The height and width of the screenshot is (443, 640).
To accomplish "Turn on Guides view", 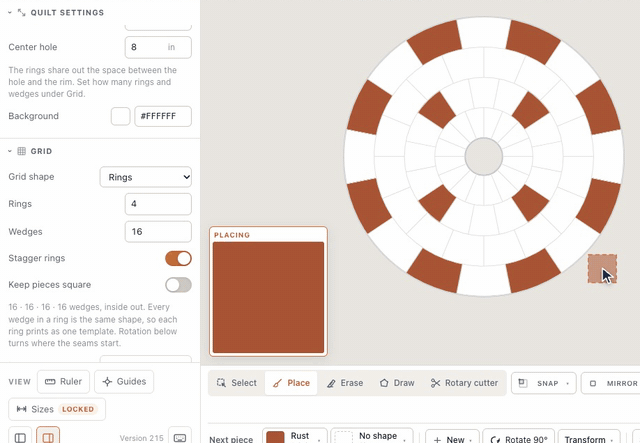I will coord(124,382).
